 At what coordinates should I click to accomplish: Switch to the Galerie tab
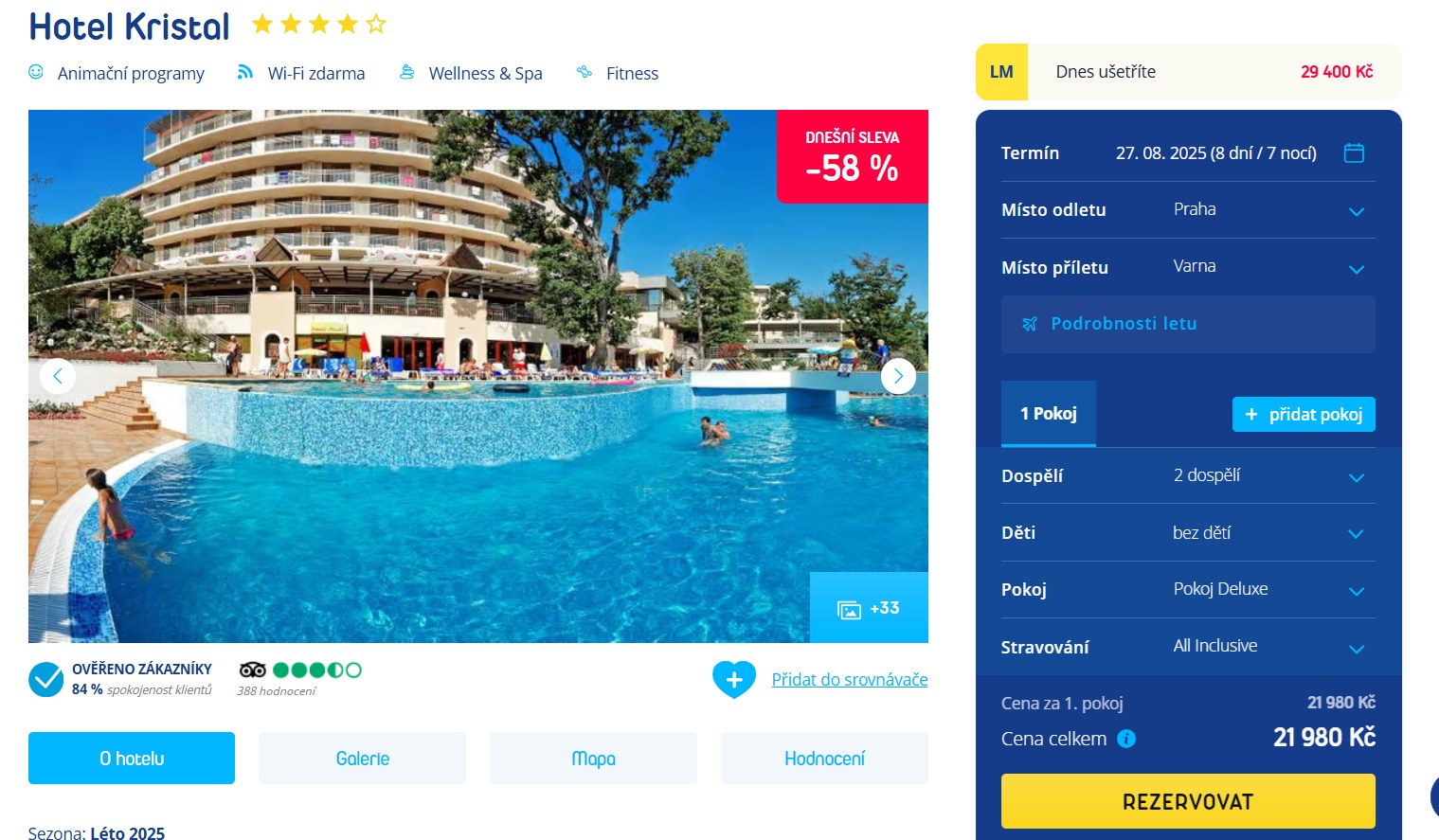click(x=363, y=758)
